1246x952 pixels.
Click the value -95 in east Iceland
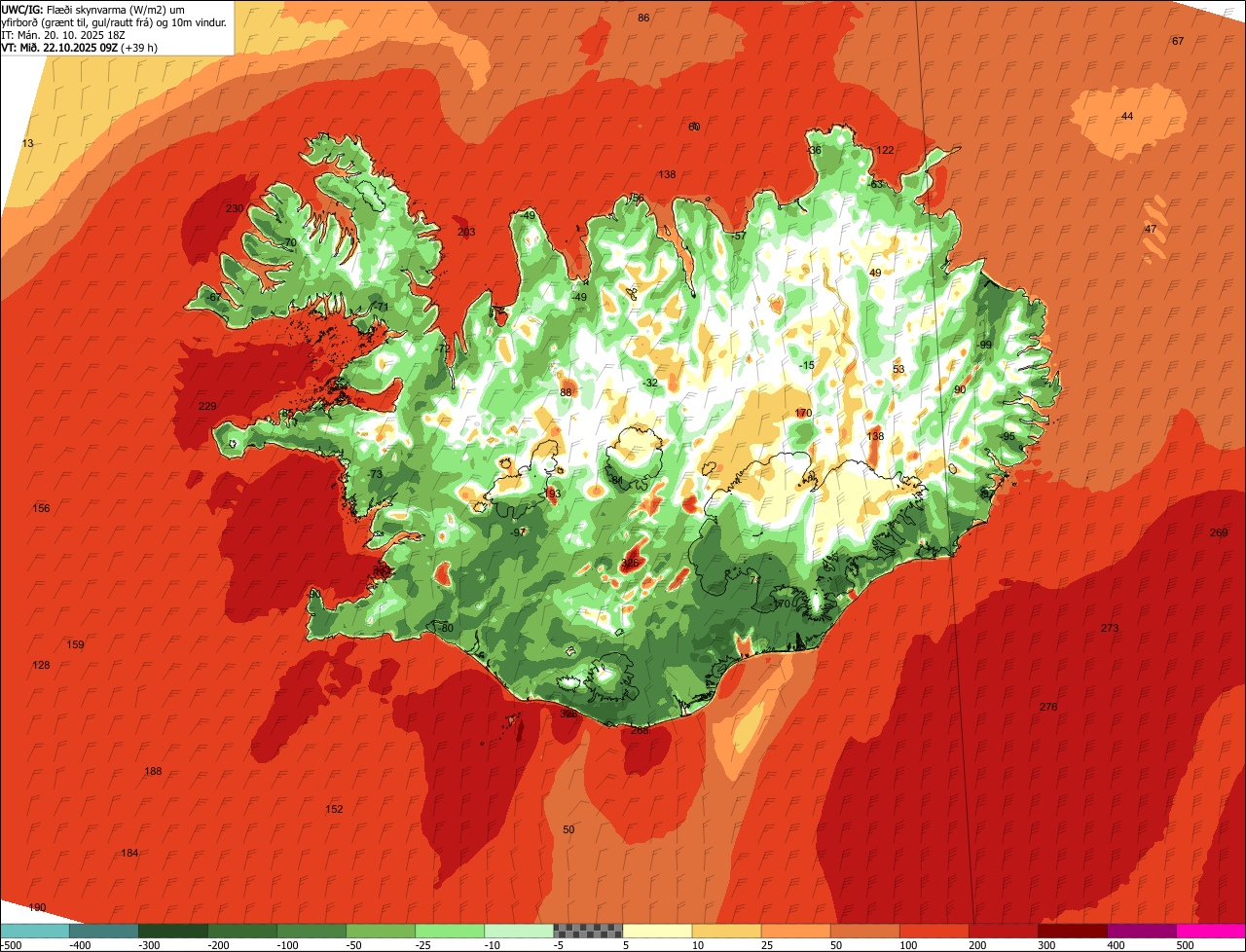pyautogui.click(x=1008, y=437)
